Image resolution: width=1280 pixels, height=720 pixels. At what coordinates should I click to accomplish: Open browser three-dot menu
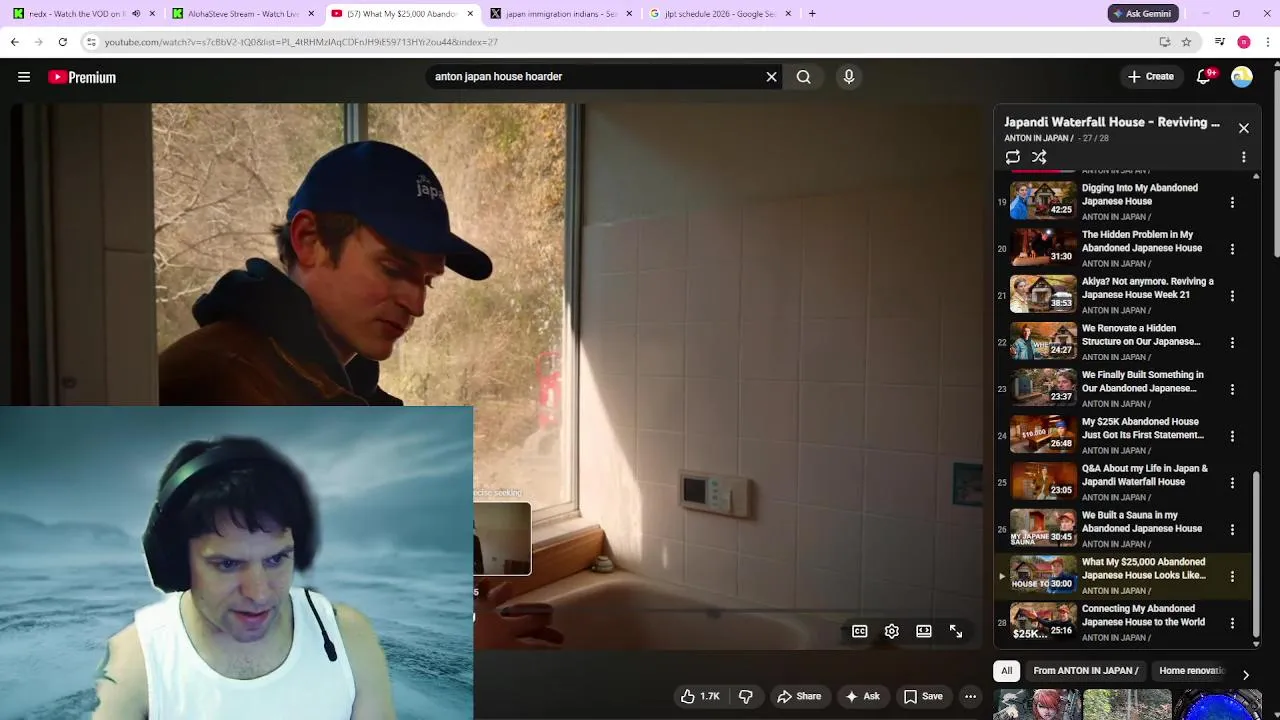(x=1268, y=42)
